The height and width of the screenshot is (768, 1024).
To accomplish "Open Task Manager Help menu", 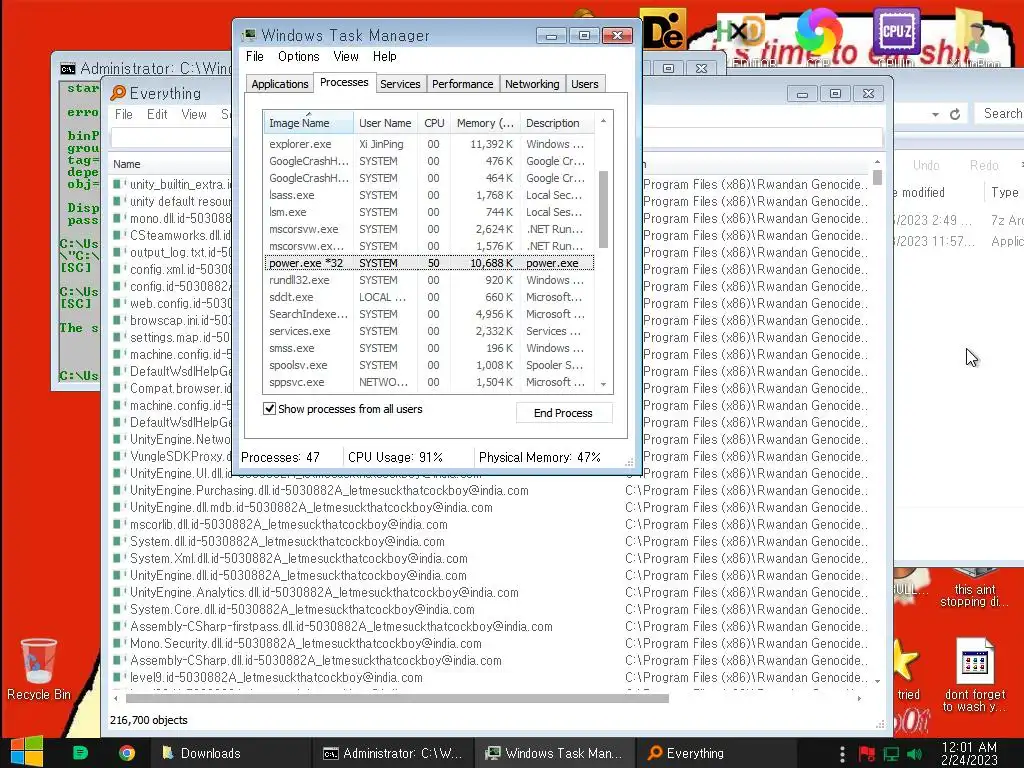I will click(385, 56).
